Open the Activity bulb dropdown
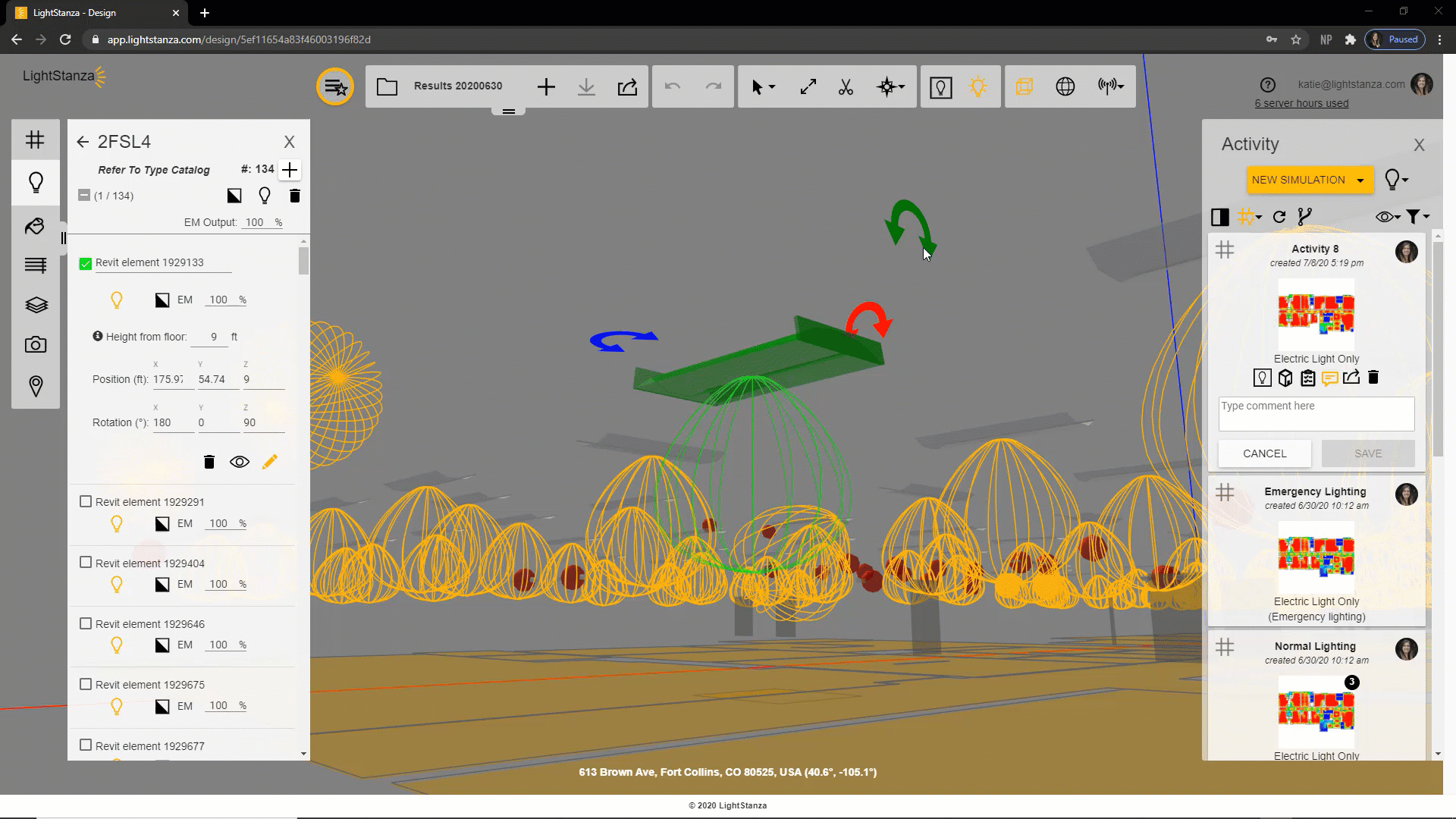Image resolution: width=1456 pixels, height=819 pixels. [1396, 180]
